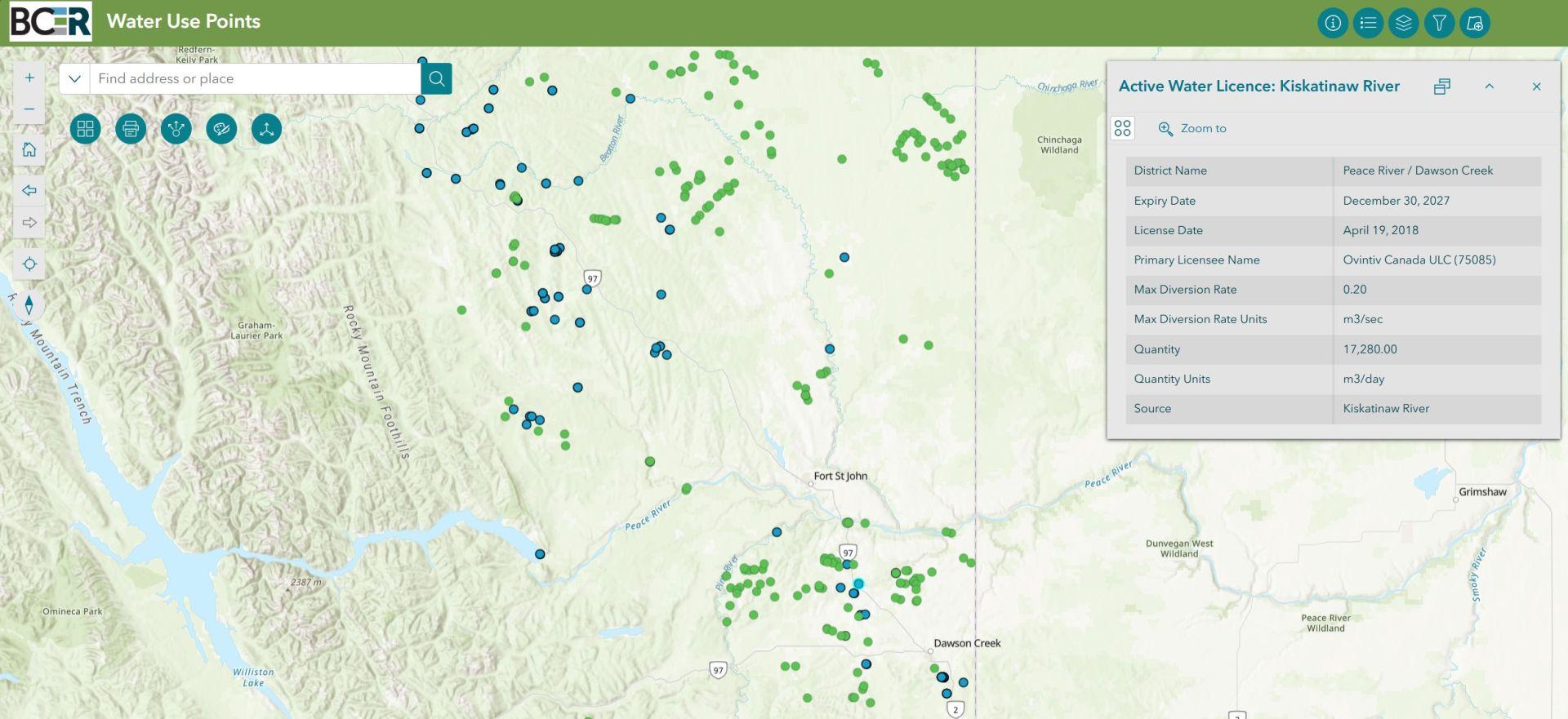Open the map layers widget
Viewport: 1568px width, 719px height.
coord(1404,23)
